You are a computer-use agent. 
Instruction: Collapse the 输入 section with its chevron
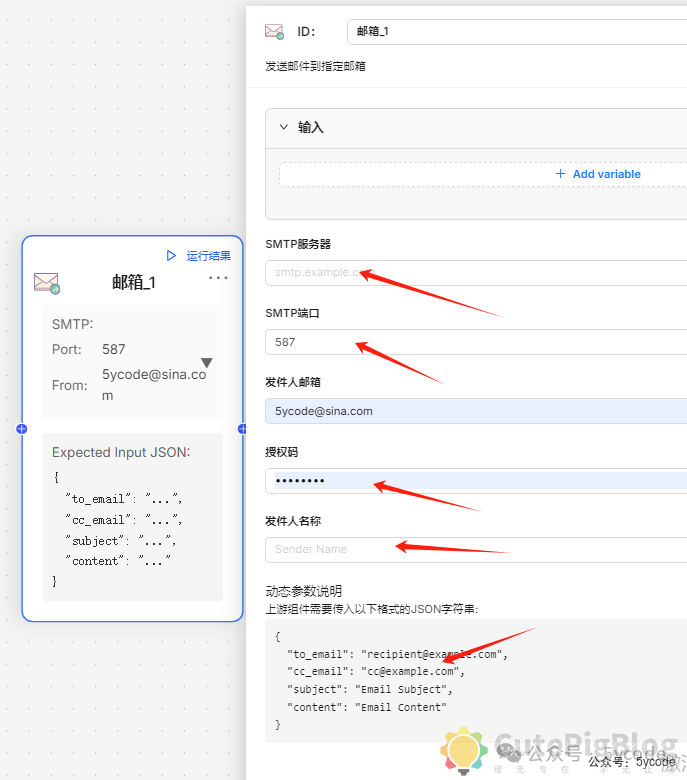click(284, 127)
